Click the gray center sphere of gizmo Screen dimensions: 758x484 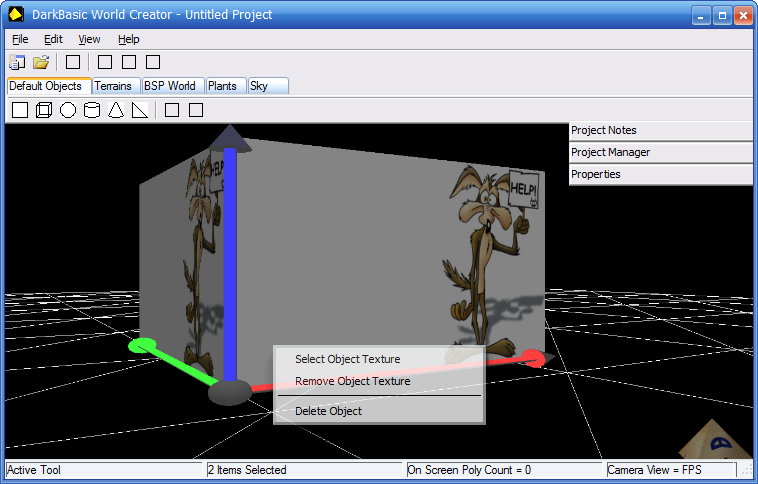230,392
